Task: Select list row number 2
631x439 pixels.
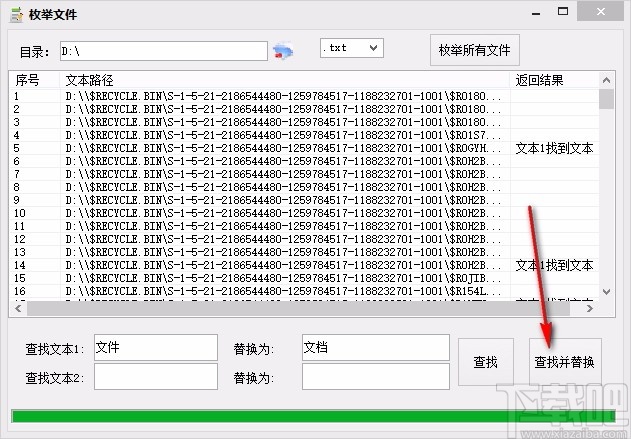Action: pyautogui.click(x=304, y=109)
